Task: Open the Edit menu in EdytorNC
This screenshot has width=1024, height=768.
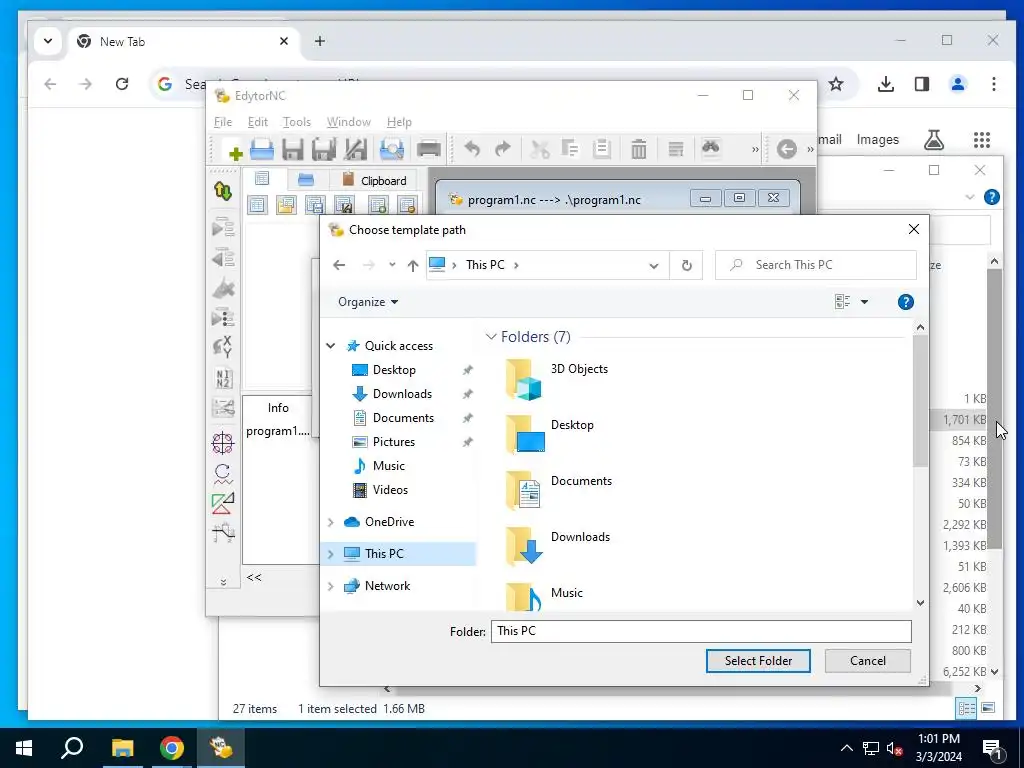Action: 257,122
